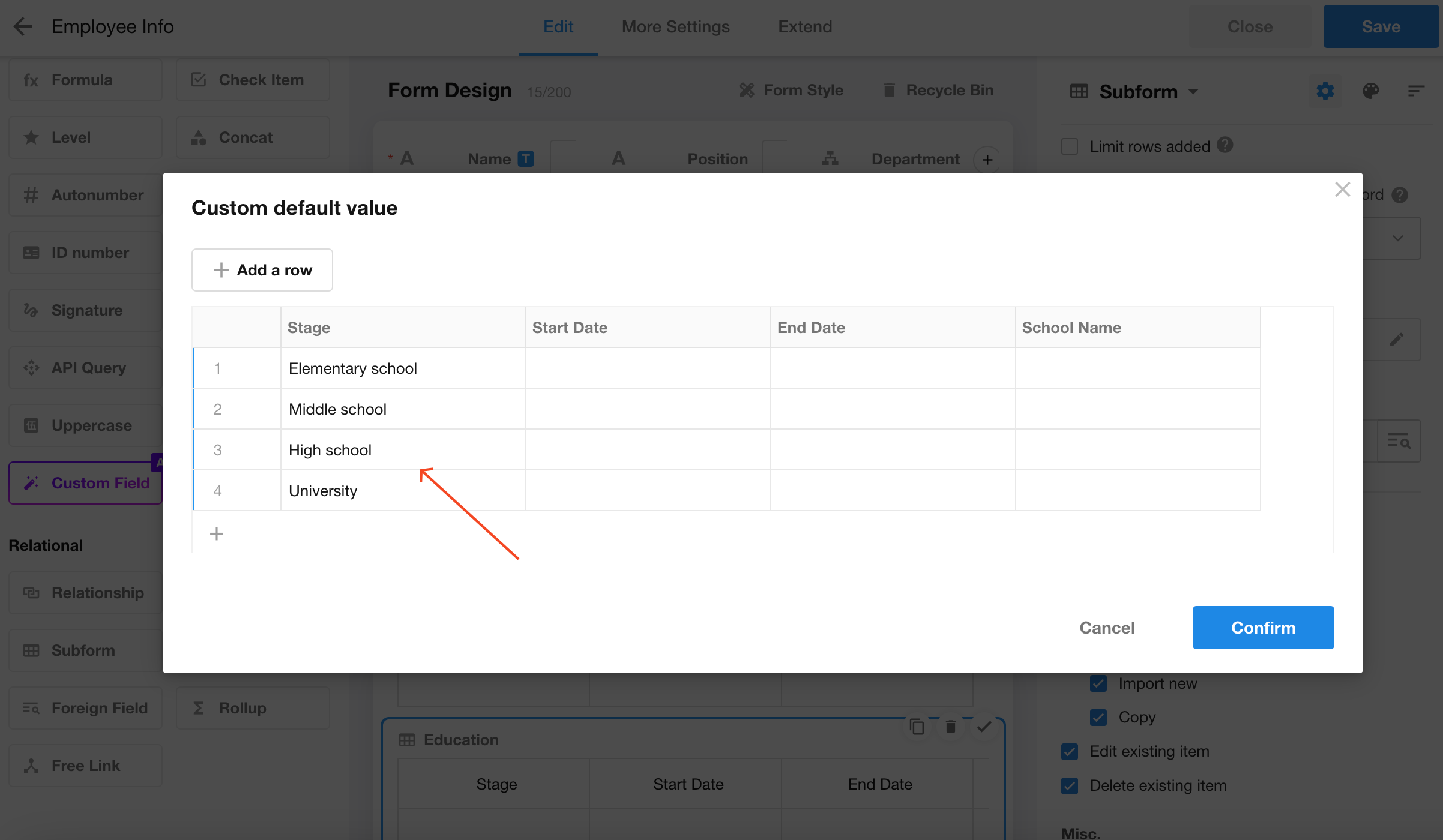Viewport: 1443px width, 840px height.
Task: Open the Extend tab
Action: tap(804, 26)
